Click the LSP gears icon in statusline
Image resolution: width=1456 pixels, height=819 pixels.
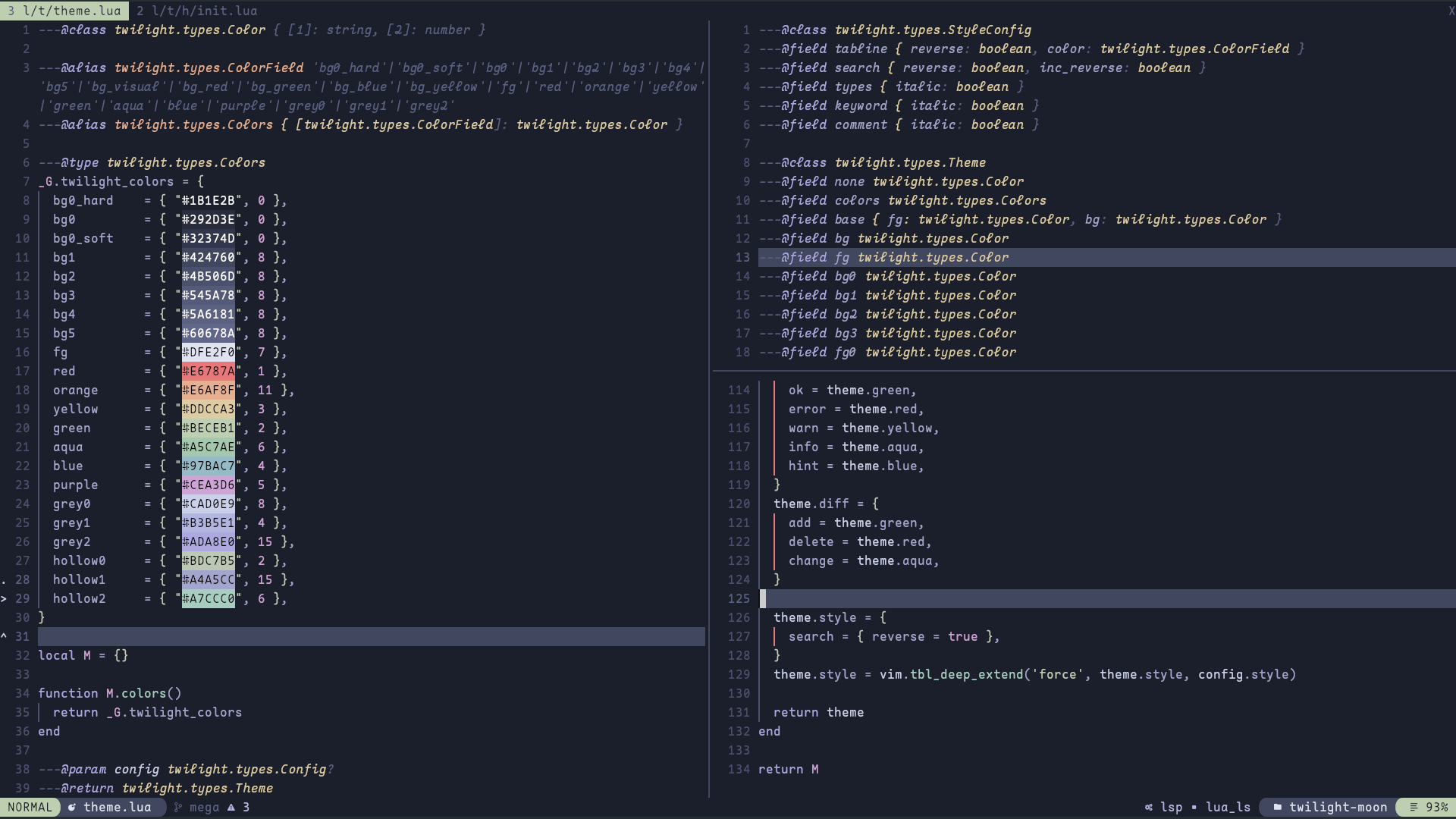click(x=1149, y=807)
